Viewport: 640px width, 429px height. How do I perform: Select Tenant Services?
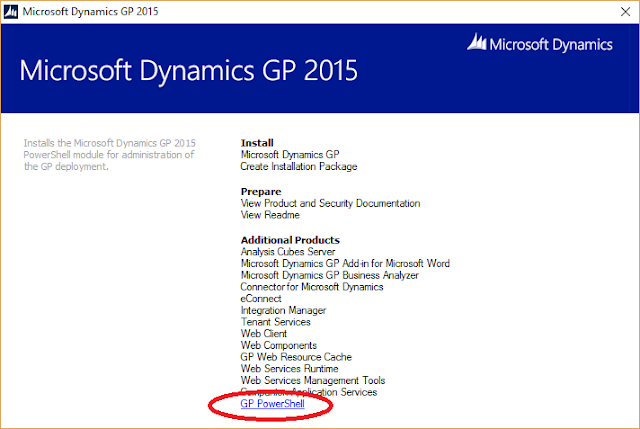coord(276,322)
